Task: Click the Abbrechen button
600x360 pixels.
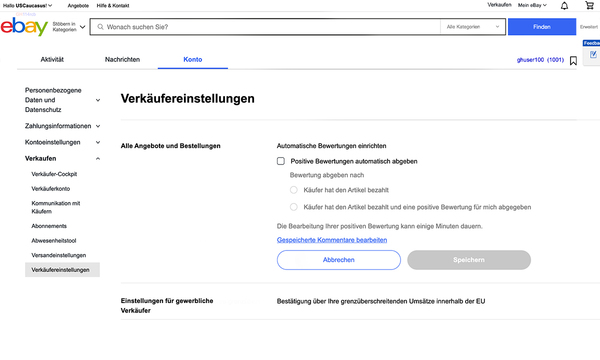Action: click(x=339, y=260)
